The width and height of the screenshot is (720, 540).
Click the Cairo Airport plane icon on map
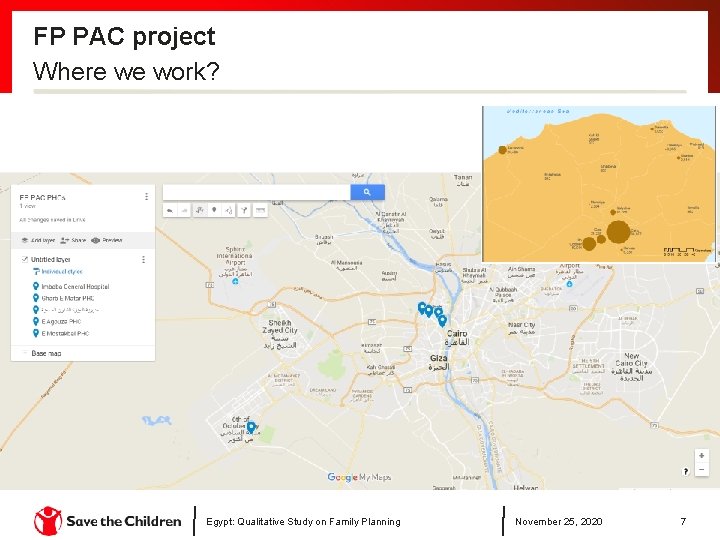(569, 284)
